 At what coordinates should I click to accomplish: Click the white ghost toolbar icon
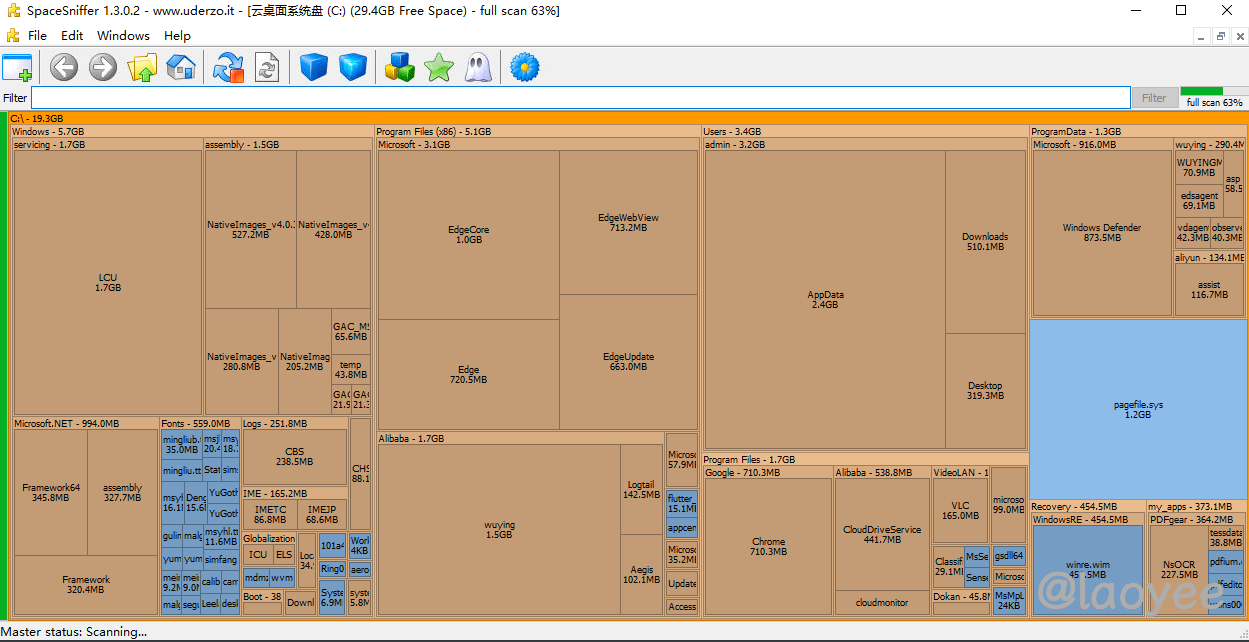coord(477,68)
